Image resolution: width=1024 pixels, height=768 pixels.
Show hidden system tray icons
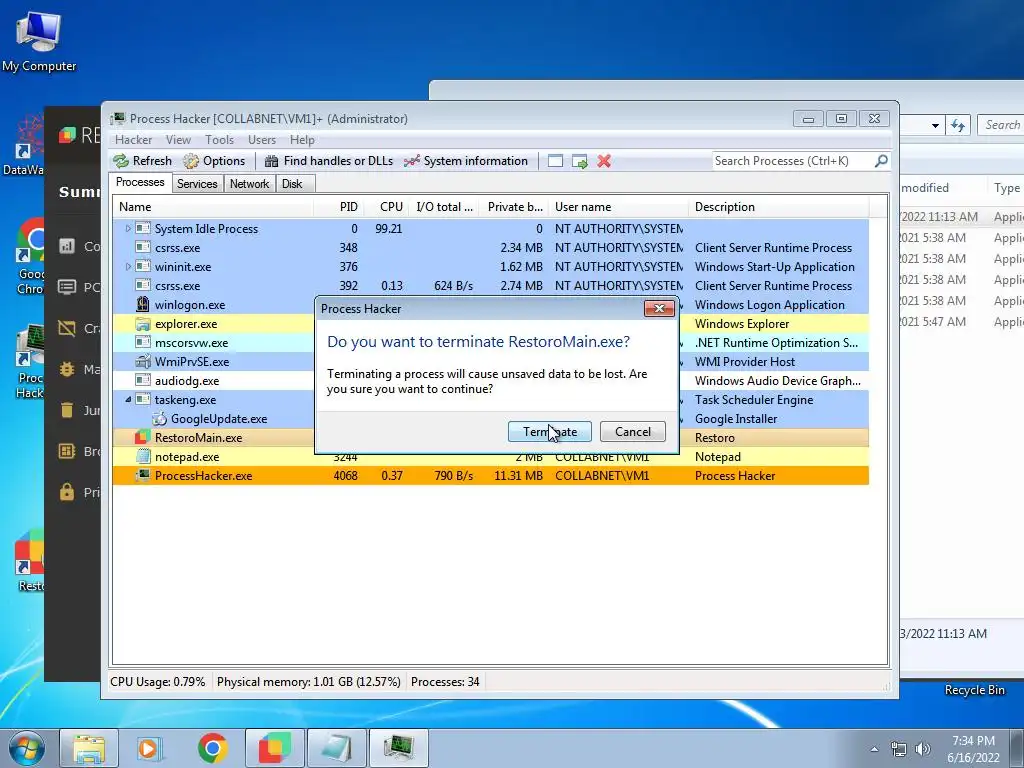pos(874,749)
